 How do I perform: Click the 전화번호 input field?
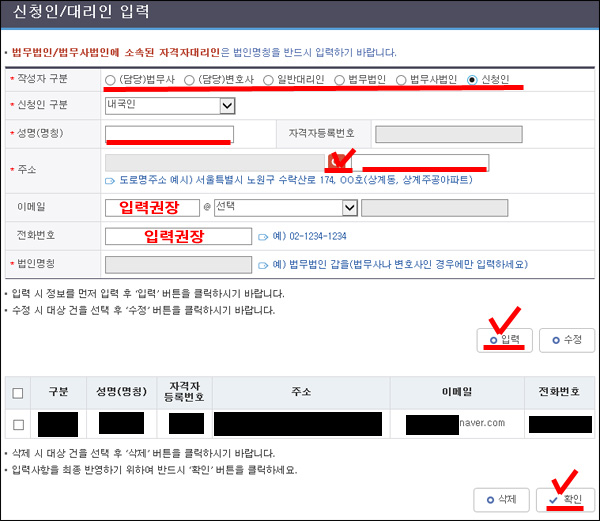coord(178,236)
